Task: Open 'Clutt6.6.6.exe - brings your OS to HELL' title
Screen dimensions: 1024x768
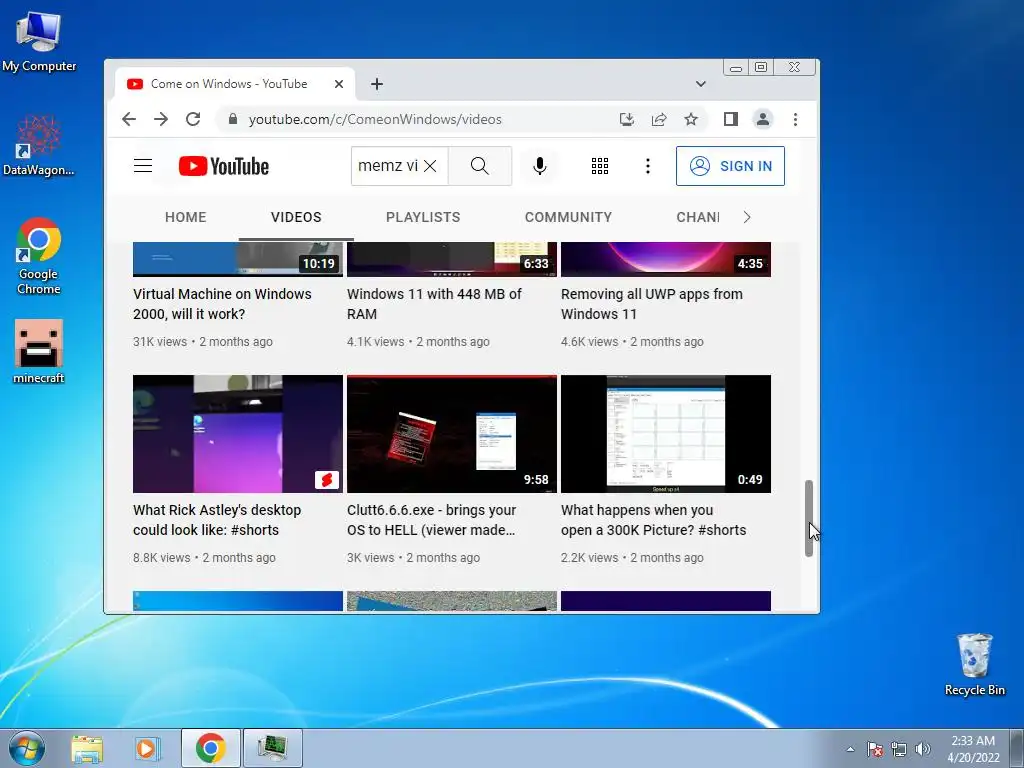Action: [x=431, y=520]
